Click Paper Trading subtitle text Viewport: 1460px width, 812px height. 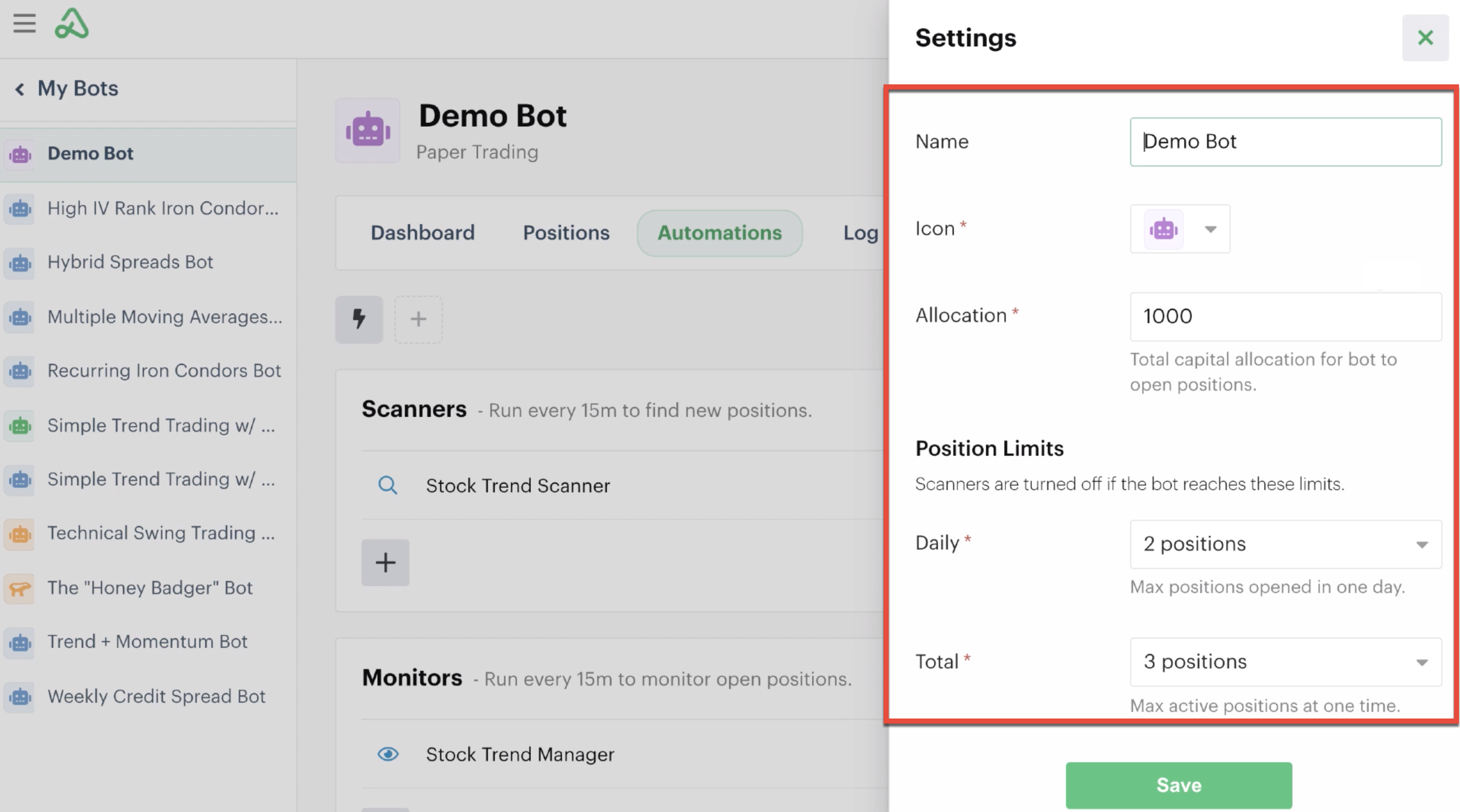pyautogui.click(x=477, y=152)
